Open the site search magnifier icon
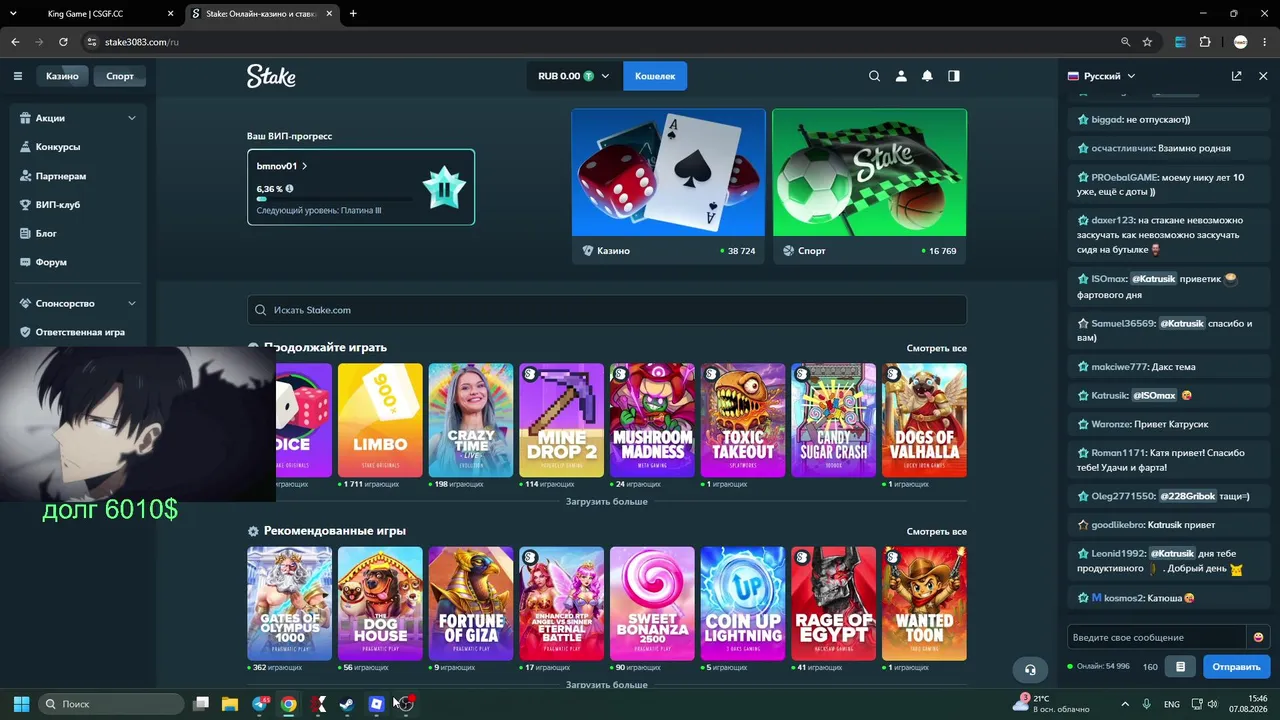 pos(875,76)
